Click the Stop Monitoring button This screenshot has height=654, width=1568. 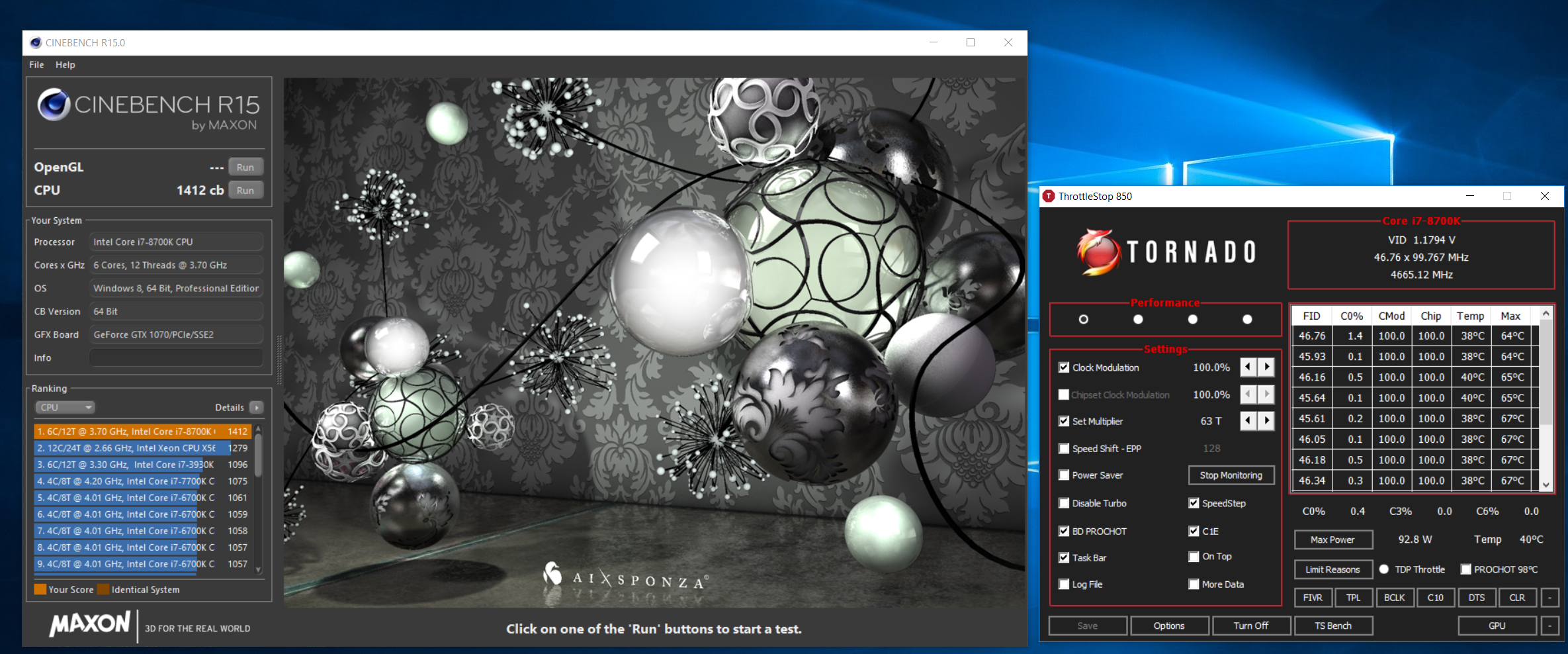pyautogui.click(x=1231, y=475)
